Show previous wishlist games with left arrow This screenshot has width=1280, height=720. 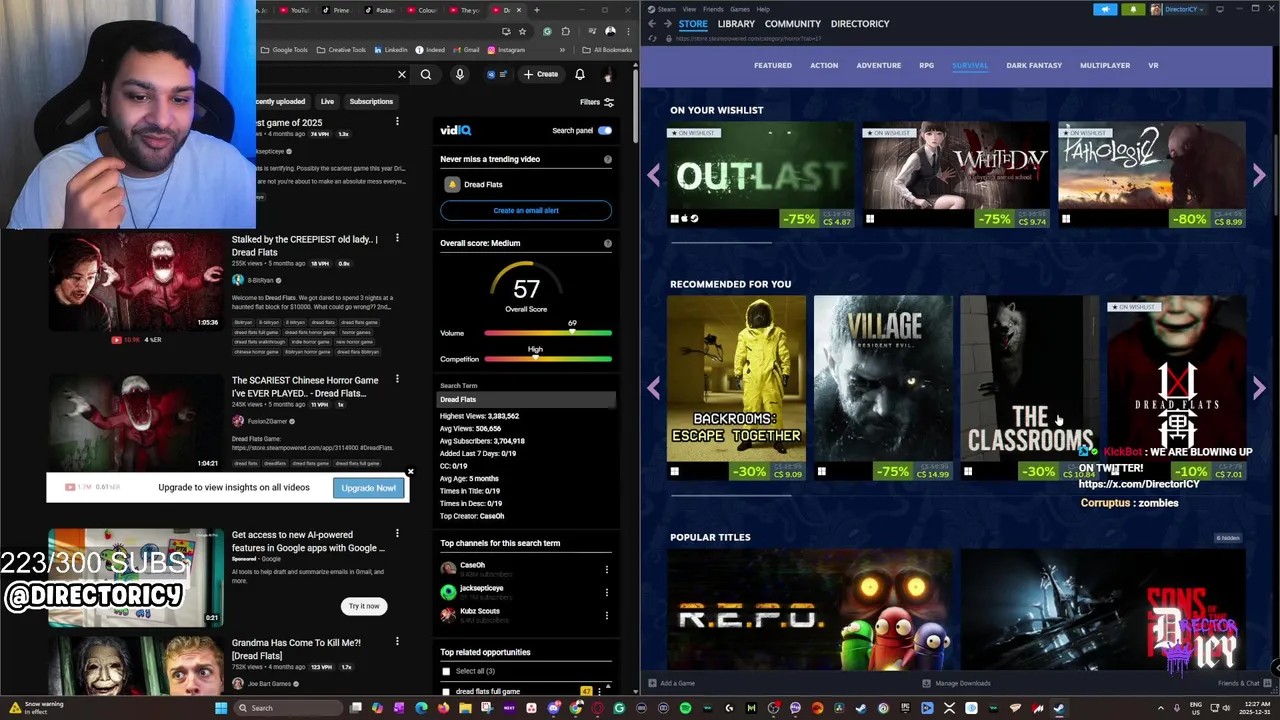pyautogui.click(x=653, y=176)
